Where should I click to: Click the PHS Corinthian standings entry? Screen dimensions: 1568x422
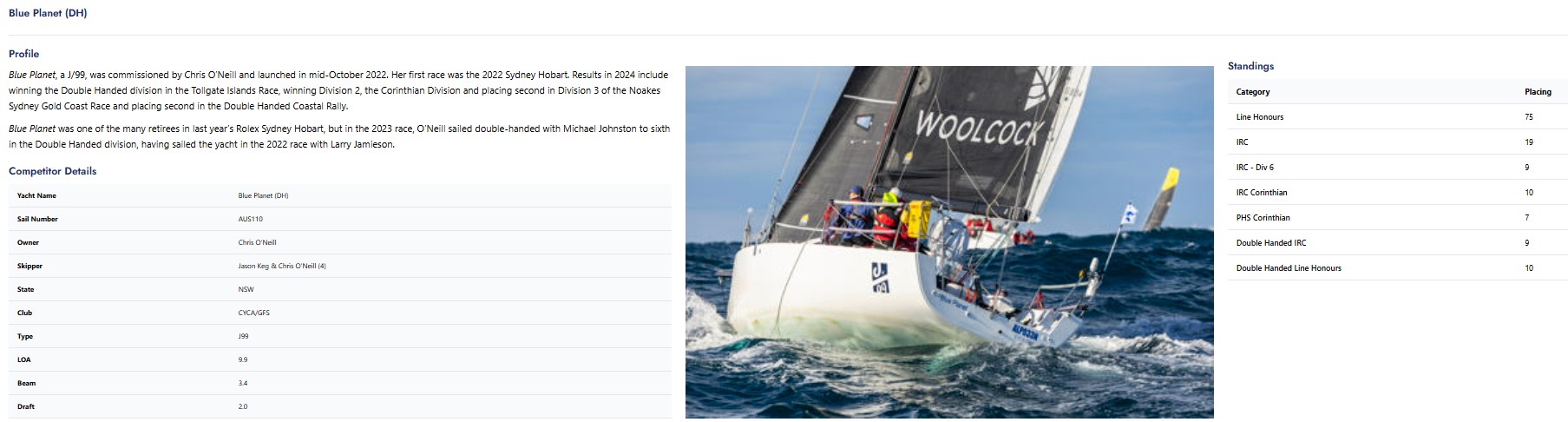click(x=1263, y=218)
